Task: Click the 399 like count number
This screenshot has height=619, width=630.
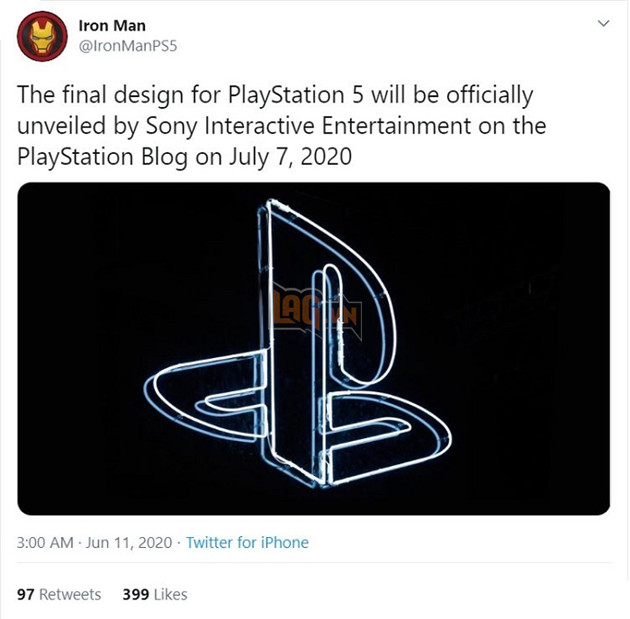Action: point(136,594)
